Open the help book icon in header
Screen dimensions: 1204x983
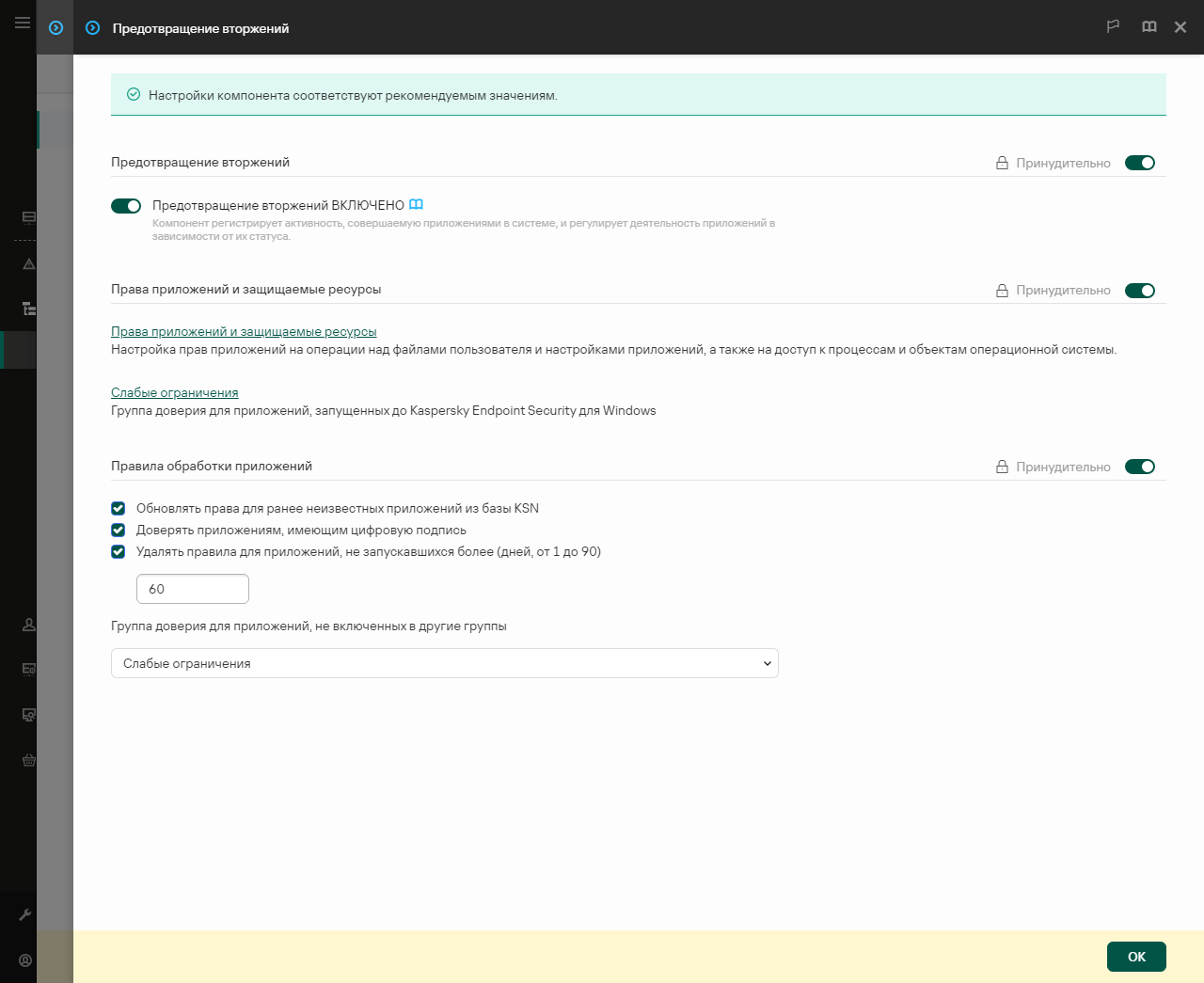[1149, 27]
